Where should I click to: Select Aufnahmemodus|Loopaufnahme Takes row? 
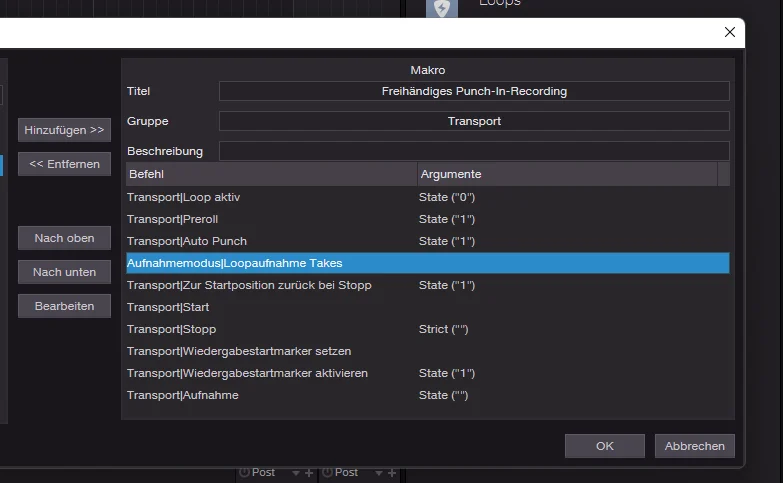tap(427, 263)
